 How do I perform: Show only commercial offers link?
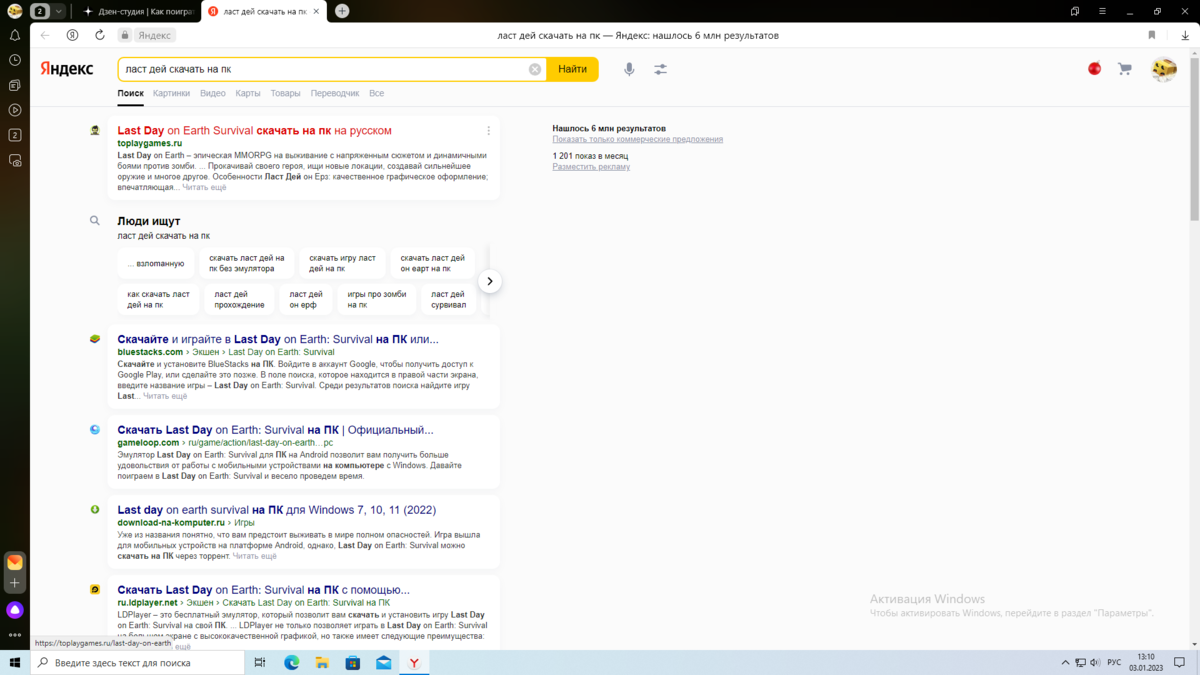click(637, 139)
